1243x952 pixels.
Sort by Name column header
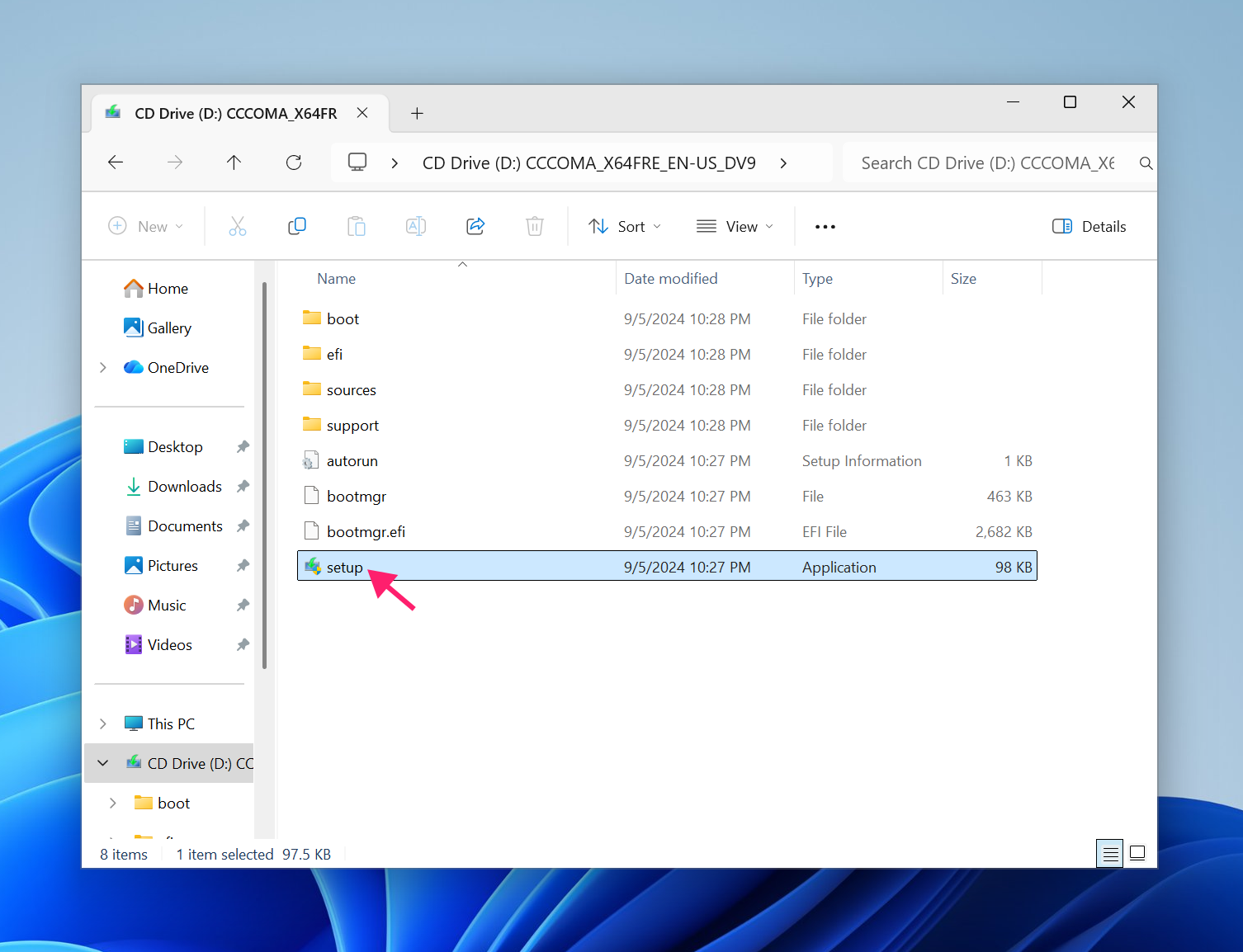(337, 279)
